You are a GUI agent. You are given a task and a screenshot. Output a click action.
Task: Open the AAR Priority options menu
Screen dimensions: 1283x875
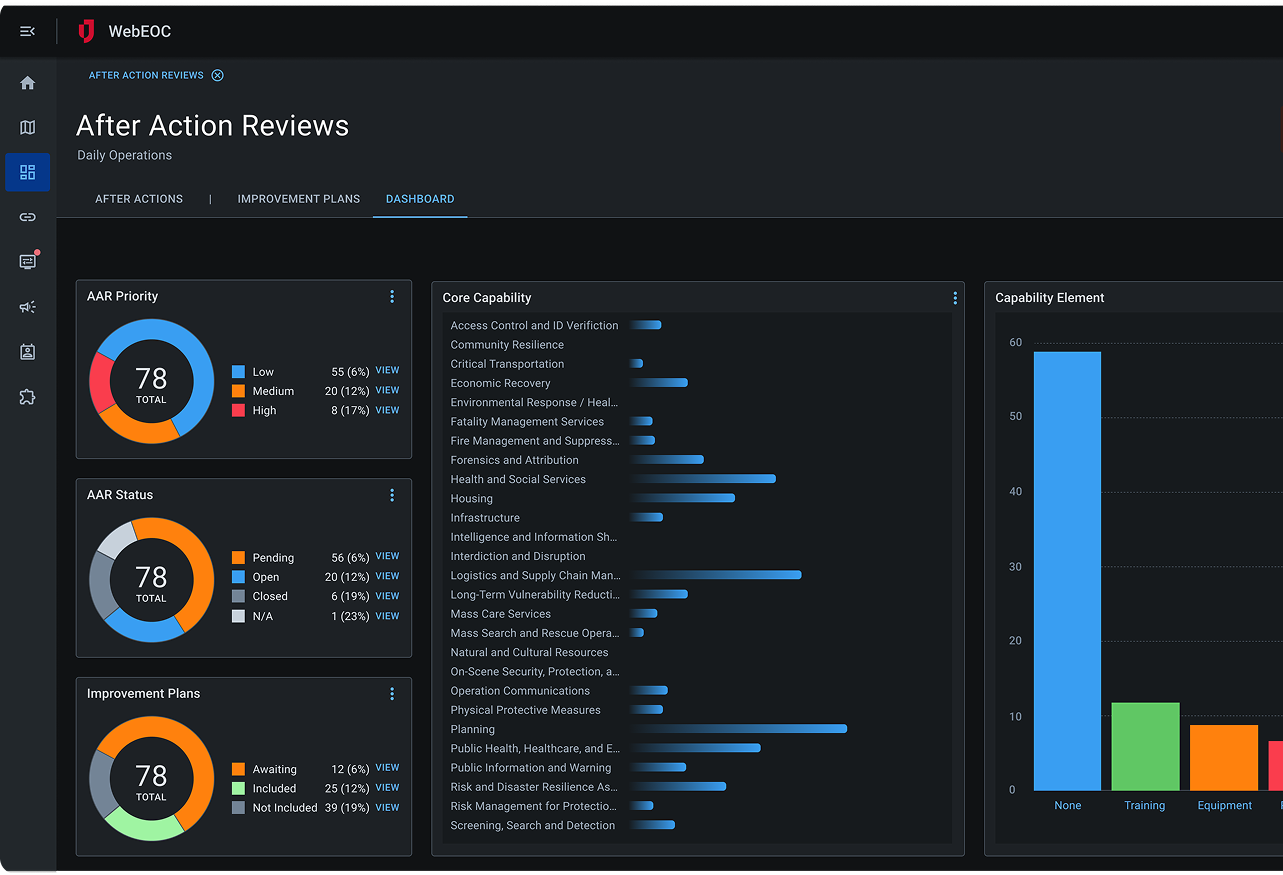pos(392,296)
